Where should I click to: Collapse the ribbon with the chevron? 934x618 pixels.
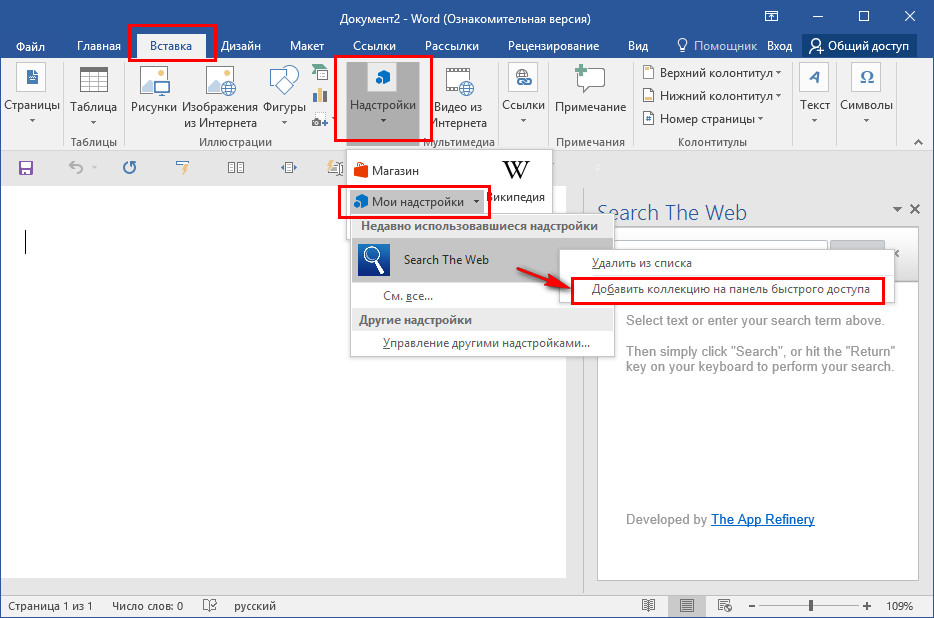919,142
